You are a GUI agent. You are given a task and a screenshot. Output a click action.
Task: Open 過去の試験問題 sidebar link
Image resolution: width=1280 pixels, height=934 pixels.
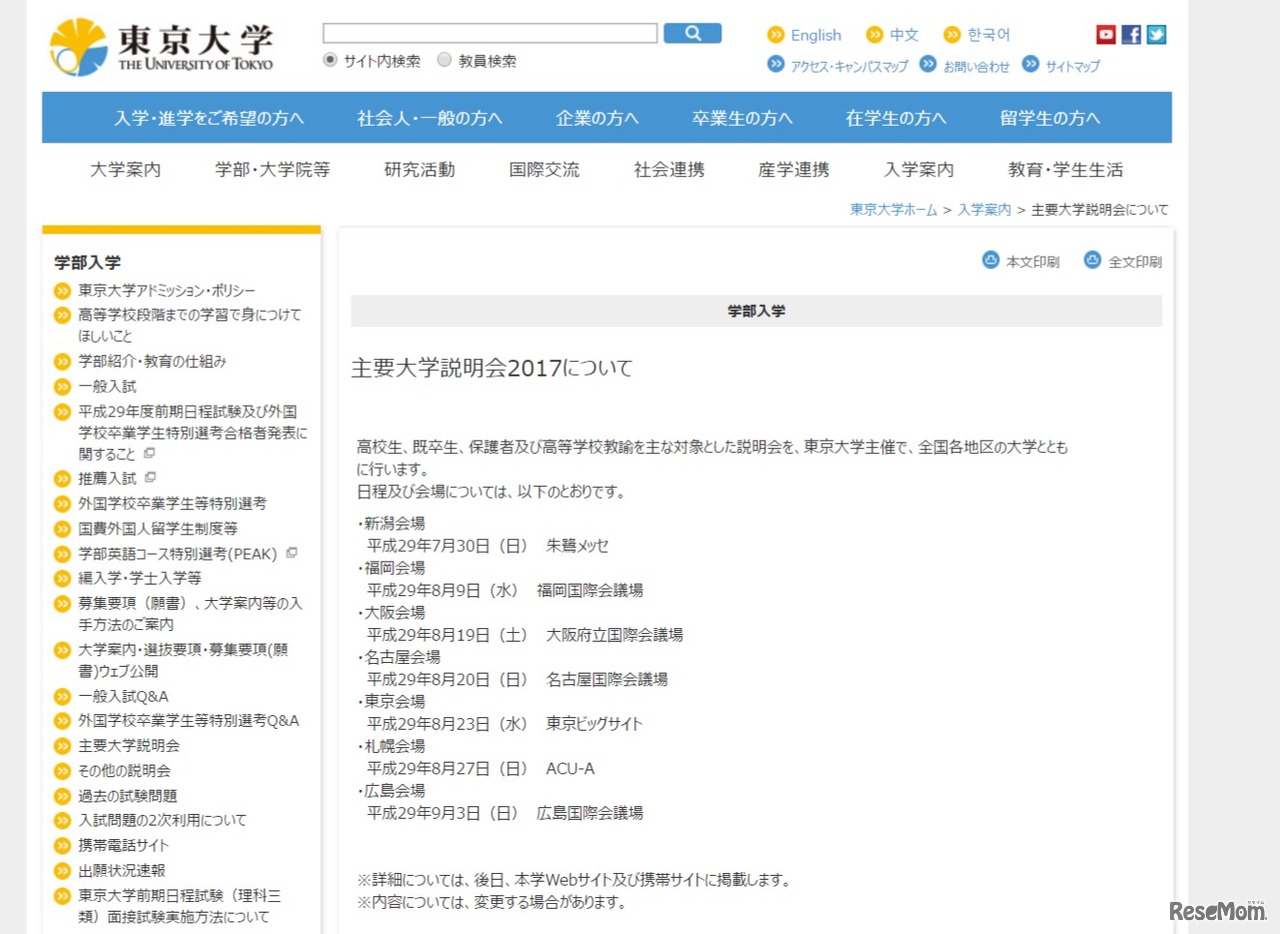[127, 796]
